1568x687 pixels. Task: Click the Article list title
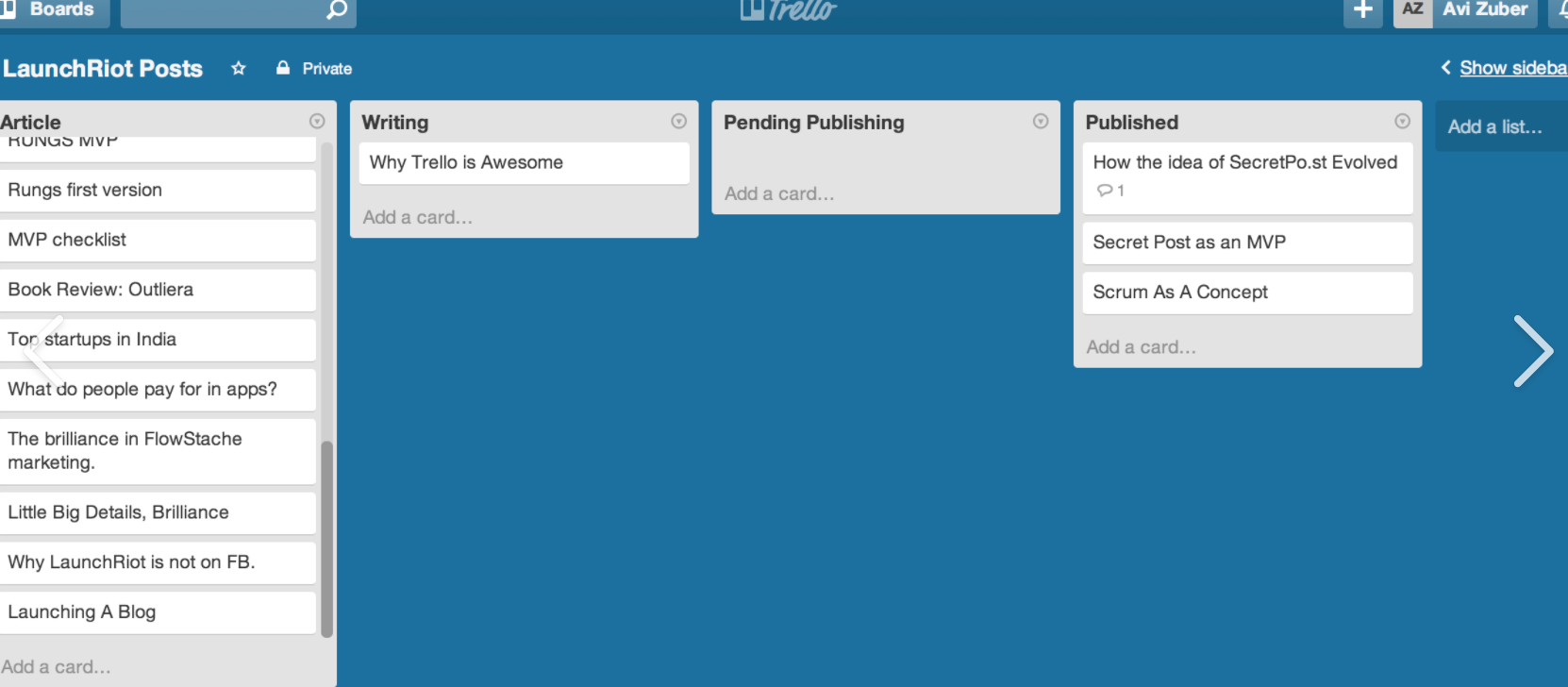coord(30,123)
